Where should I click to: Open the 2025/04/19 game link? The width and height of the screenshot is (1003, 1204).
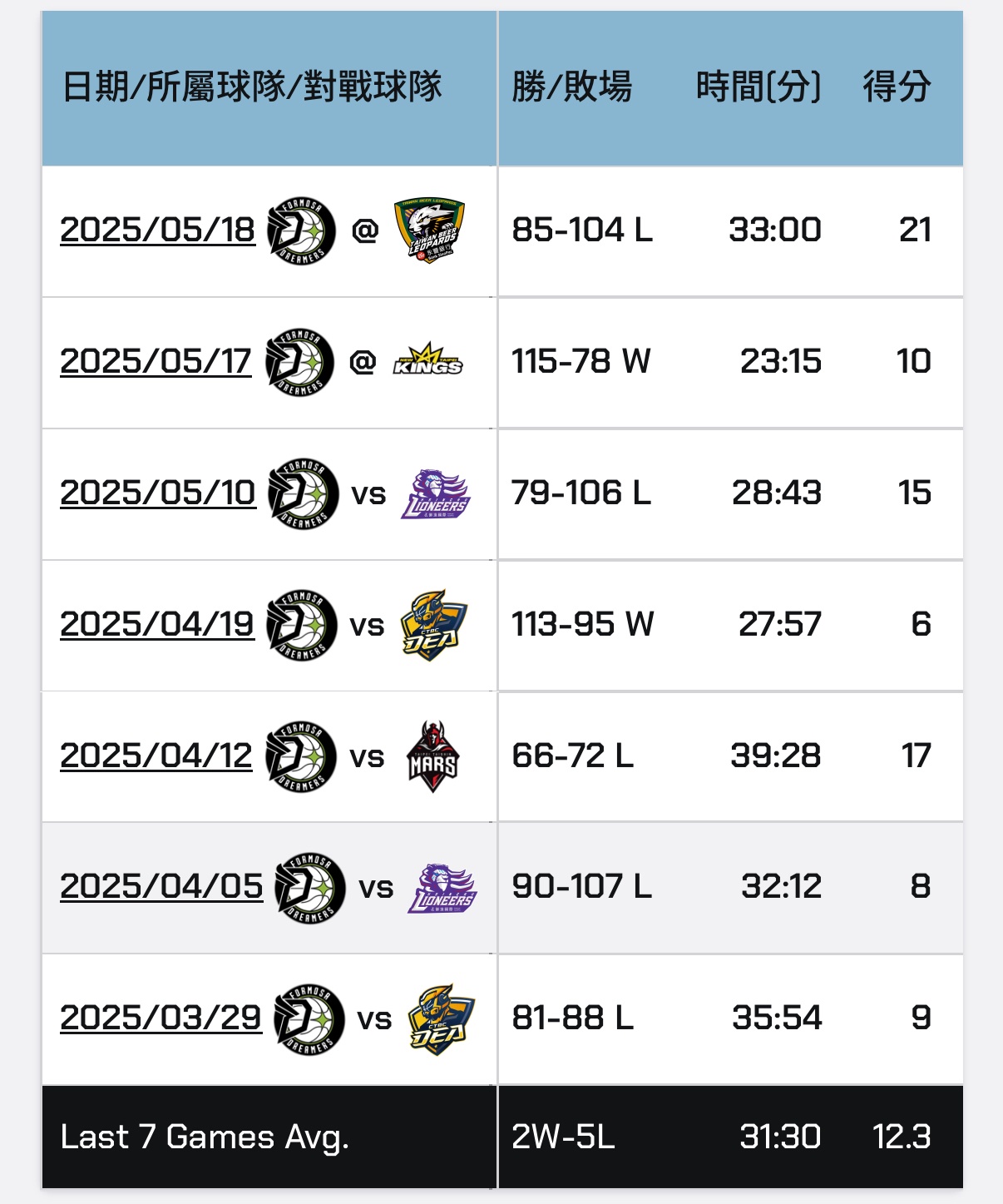(157, 624)
